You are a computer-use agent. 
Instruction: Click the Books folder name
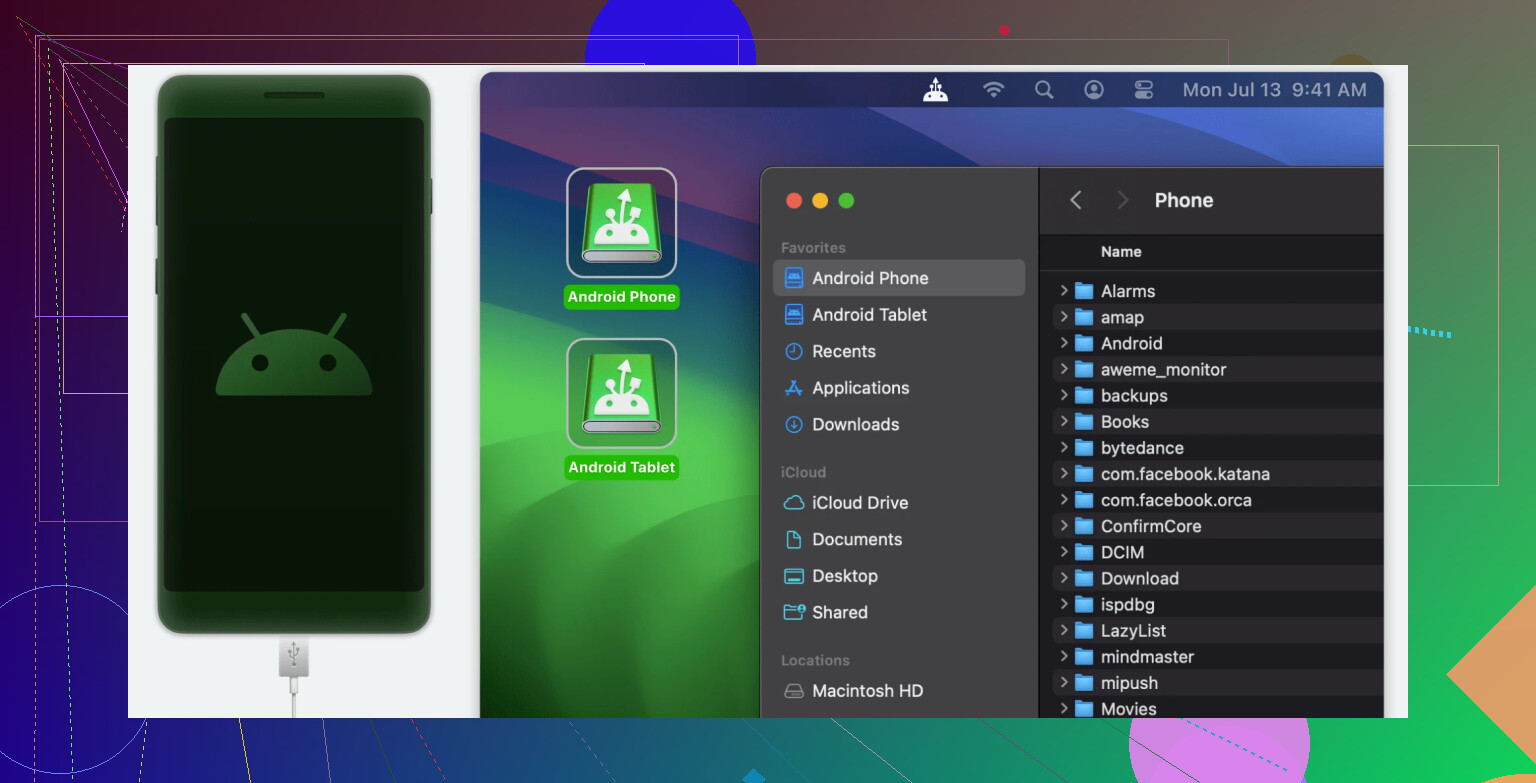click(1125, 422)
